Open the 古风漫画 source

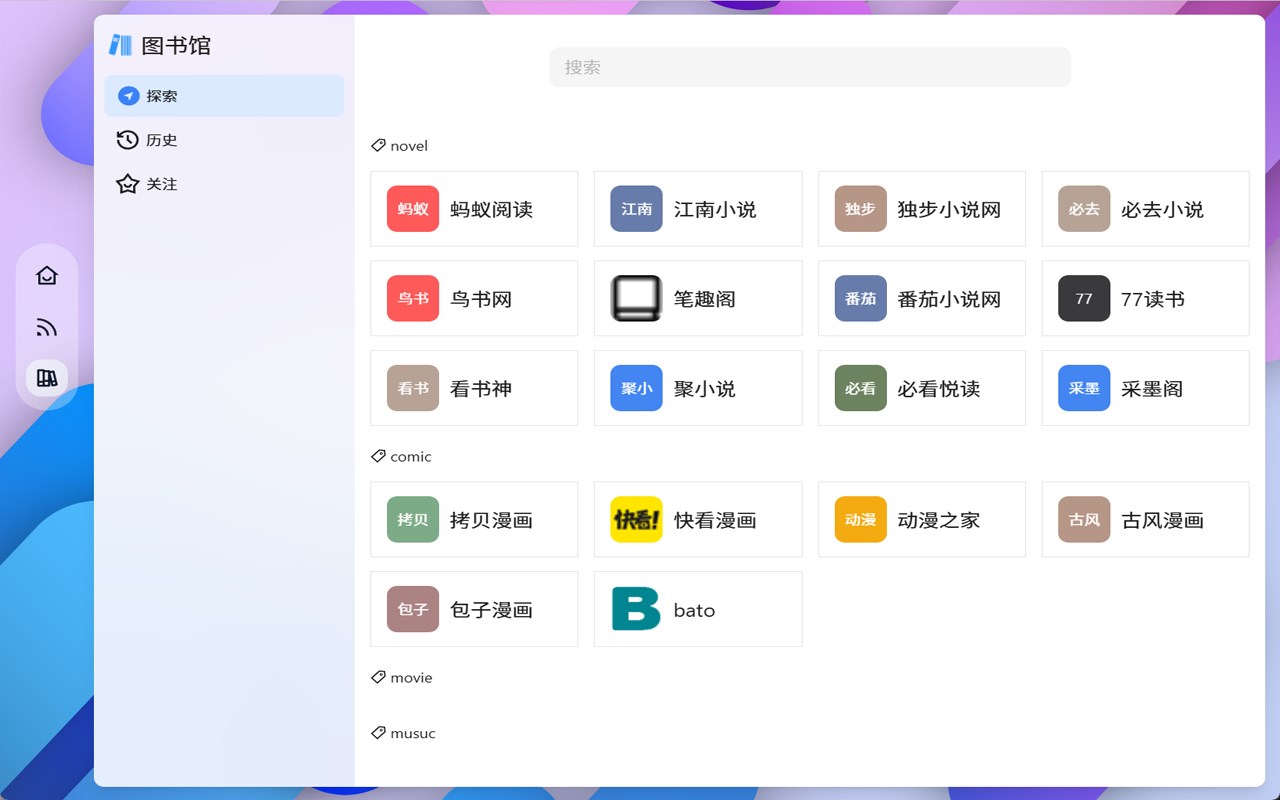1145,519
